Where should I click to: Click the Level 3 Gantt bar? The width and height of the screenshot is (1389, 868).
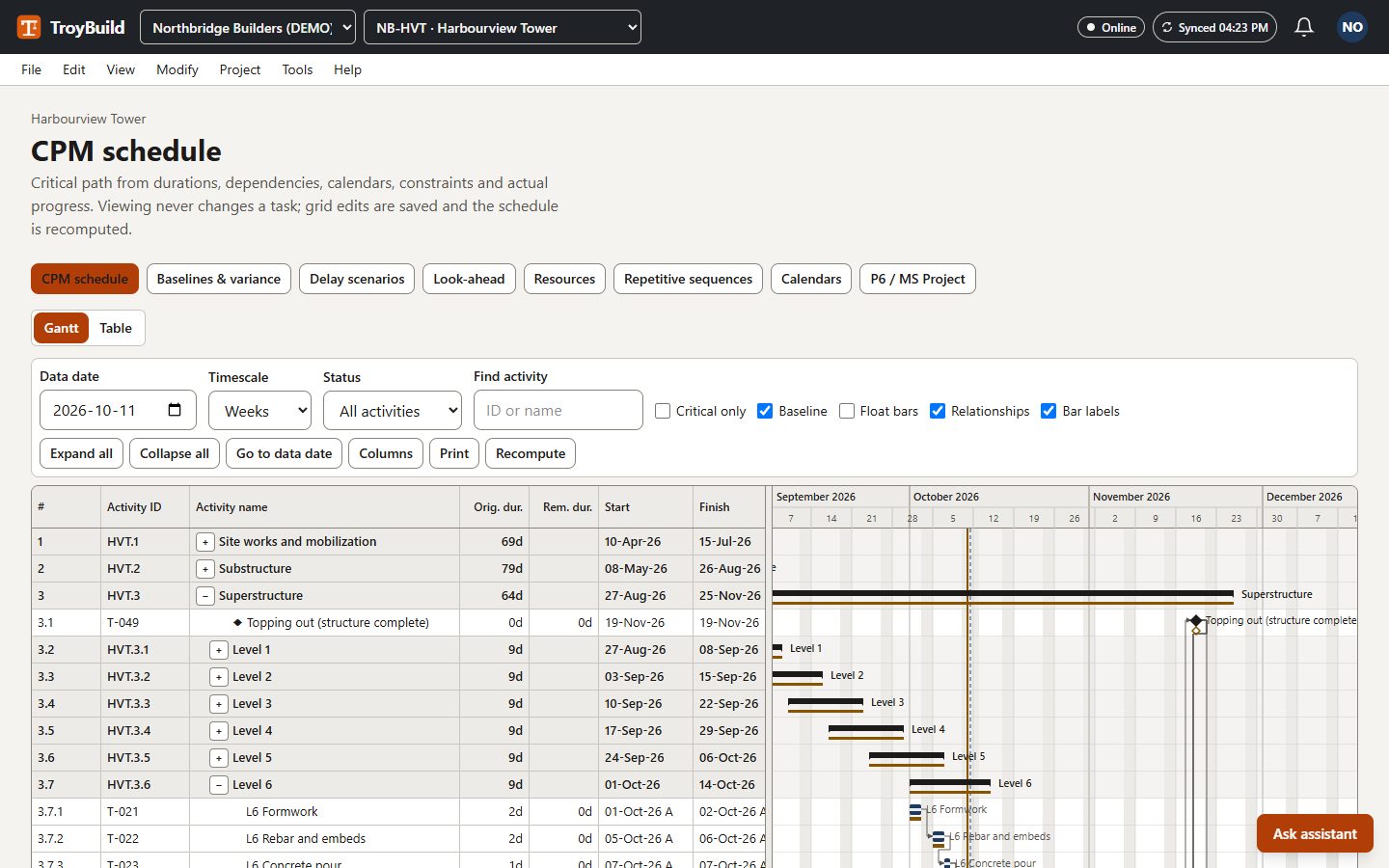click(826, 702)
